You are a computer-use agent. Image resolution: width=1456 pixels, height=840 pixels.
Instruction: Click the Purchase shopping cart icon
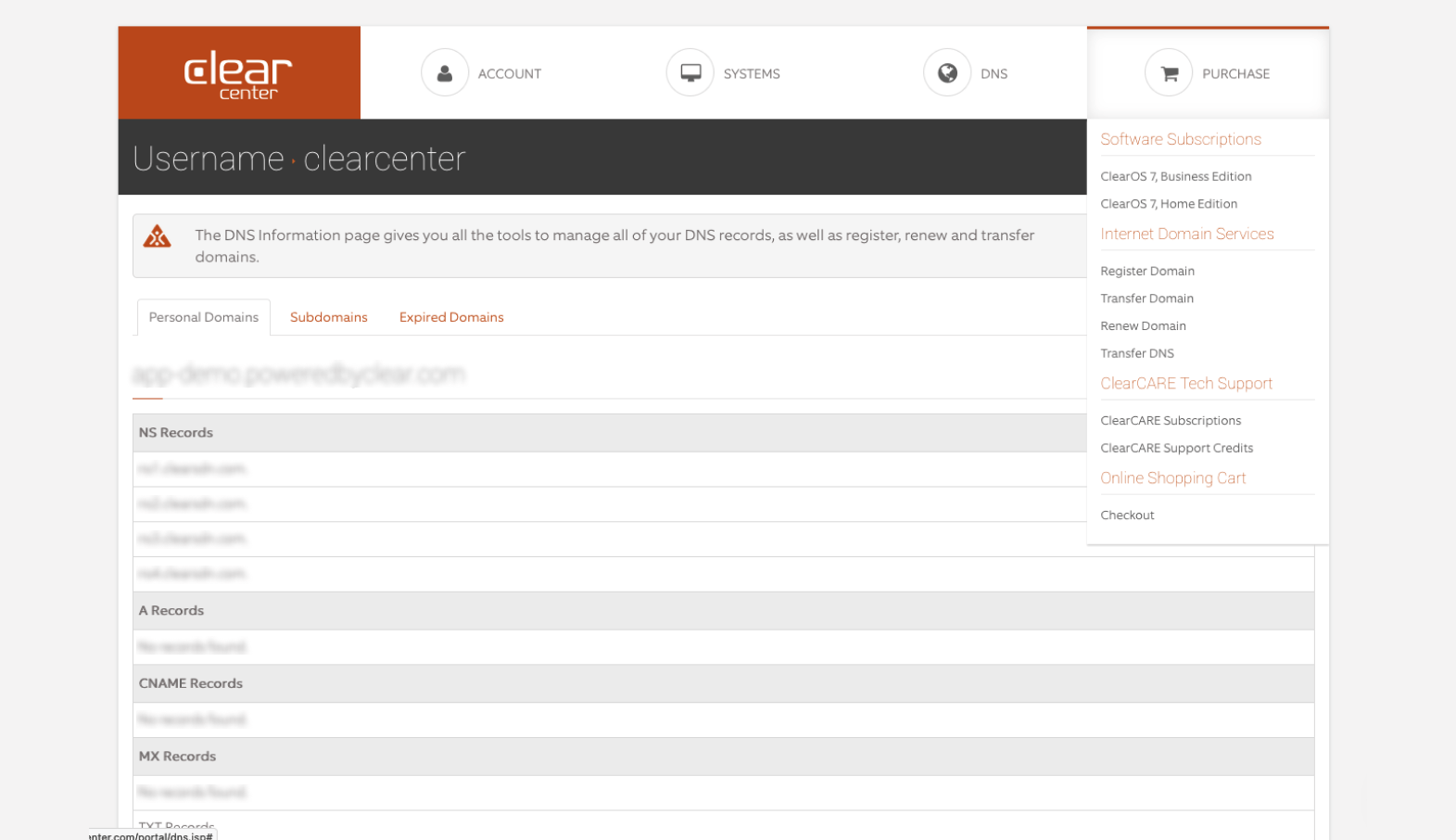click(1169, 73)
